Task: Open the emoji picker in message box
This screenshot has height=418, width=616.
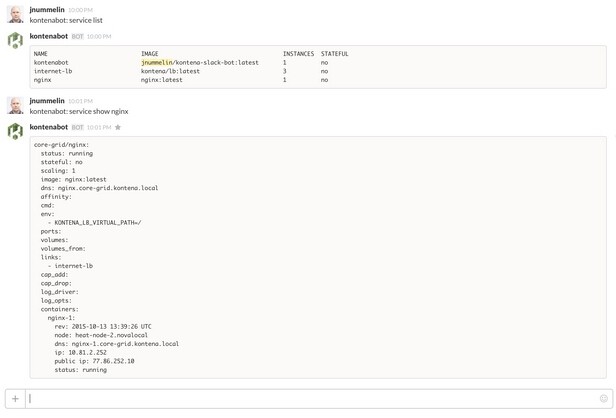Action: click(603, 399)
